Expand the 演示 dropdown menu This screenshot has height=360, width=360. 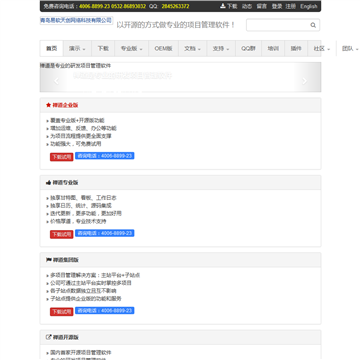77,49
